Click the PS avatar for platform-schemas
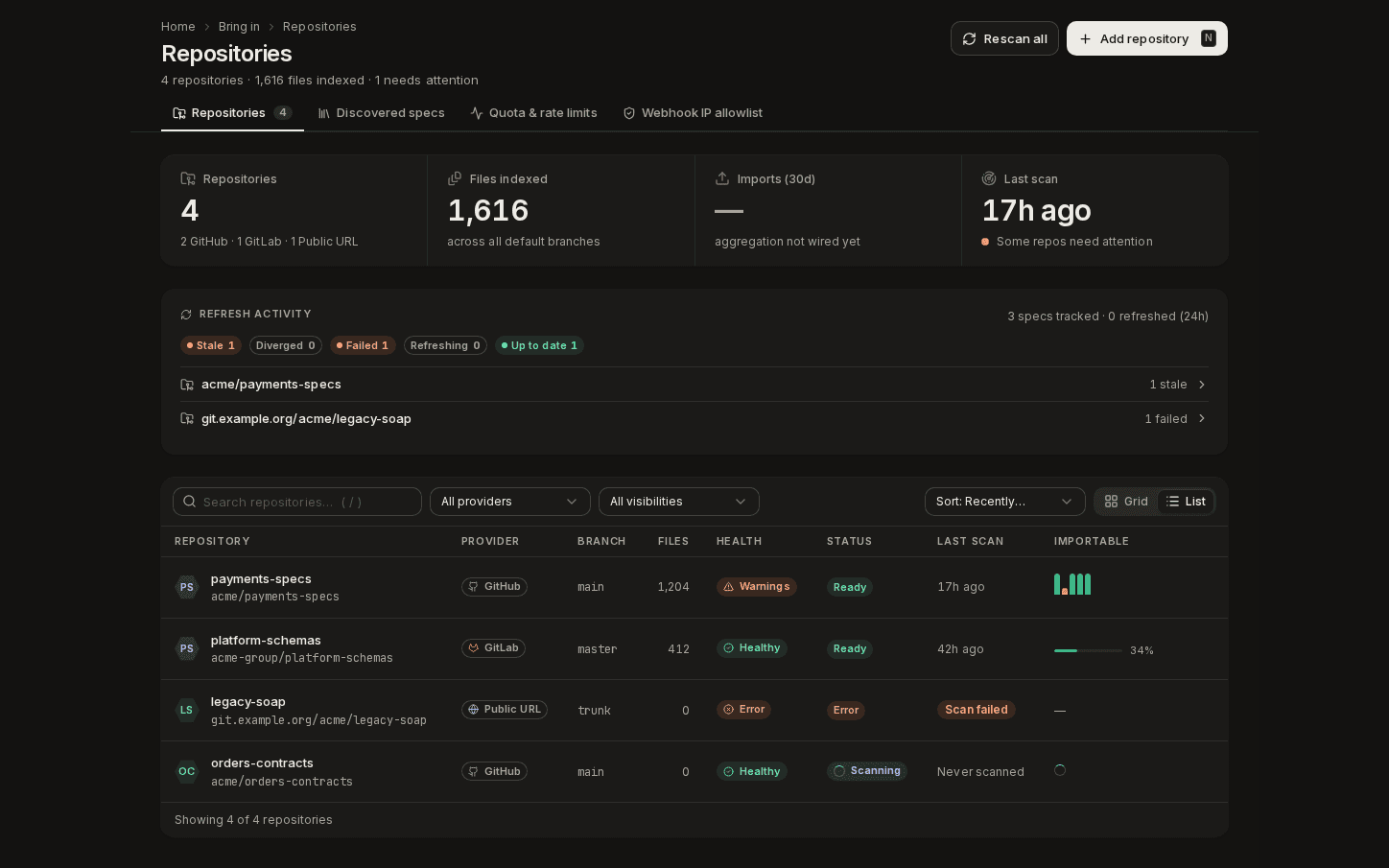 [x=187, y=649]
